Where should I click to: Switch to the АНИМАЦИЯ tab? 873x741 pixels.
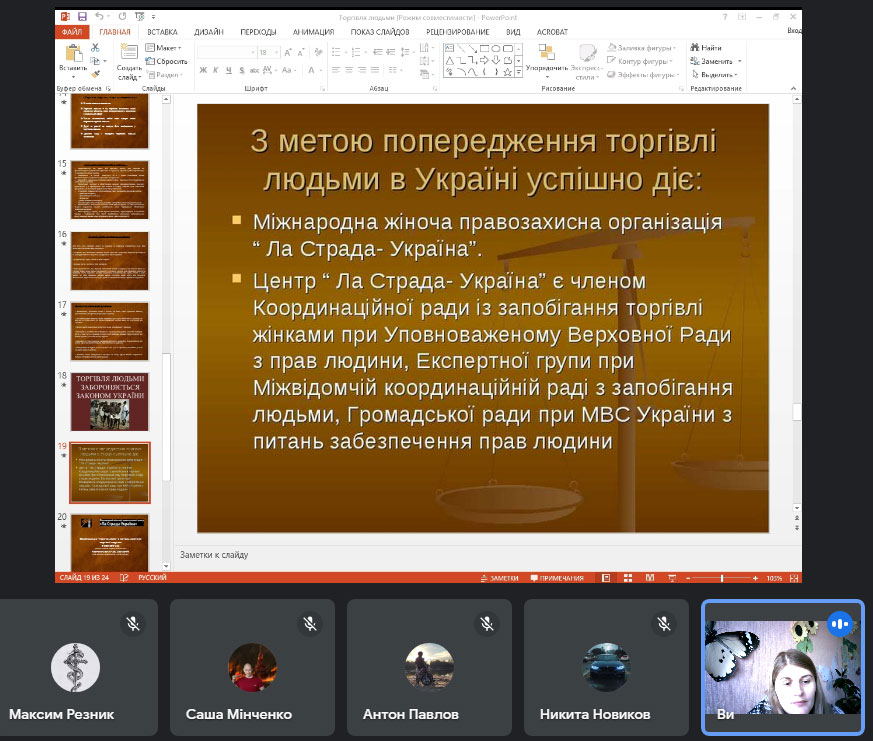pos(313,32)
